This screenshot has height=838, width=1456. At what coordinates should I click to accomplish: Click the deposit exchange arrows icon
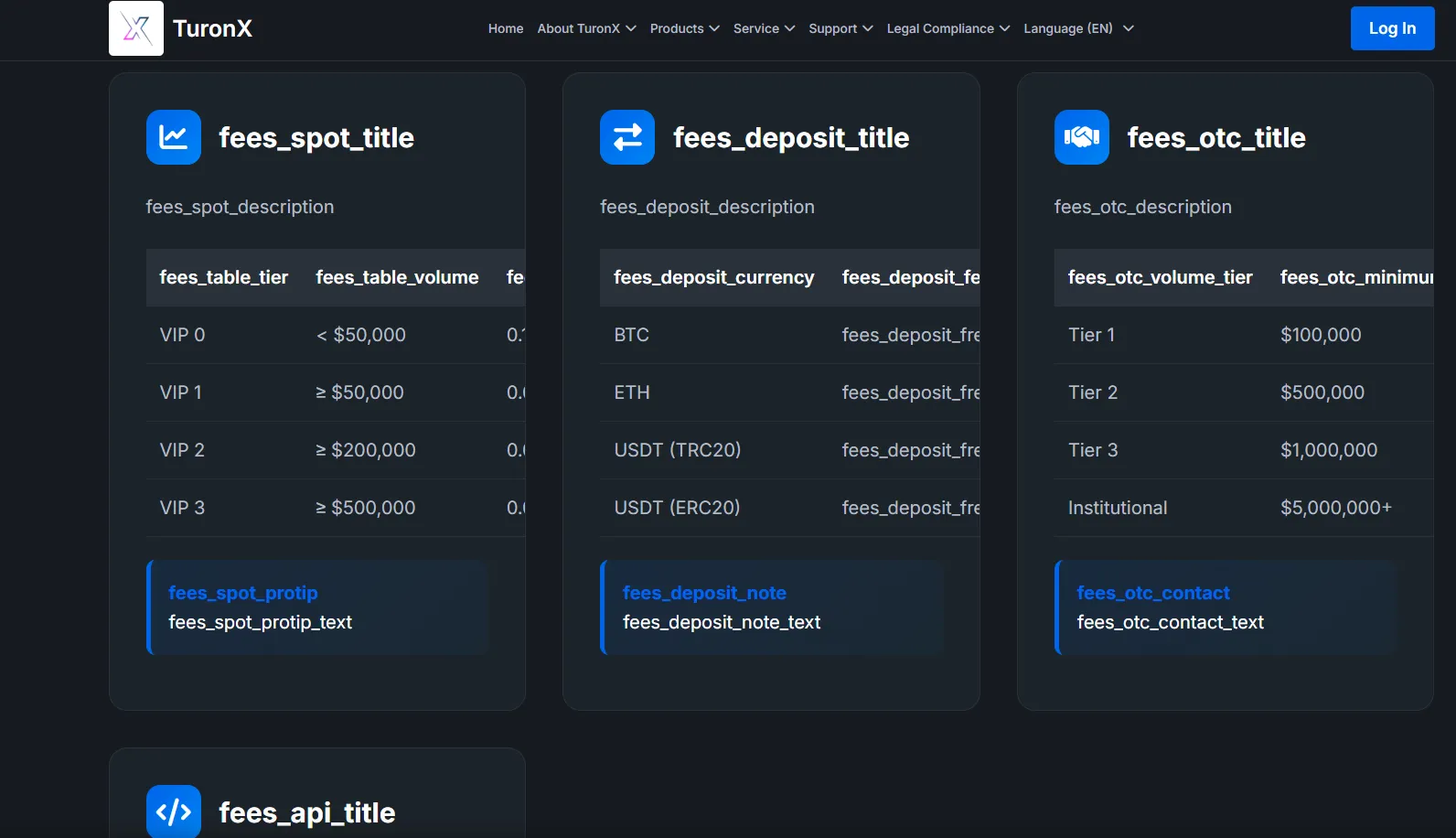point(627,137)
